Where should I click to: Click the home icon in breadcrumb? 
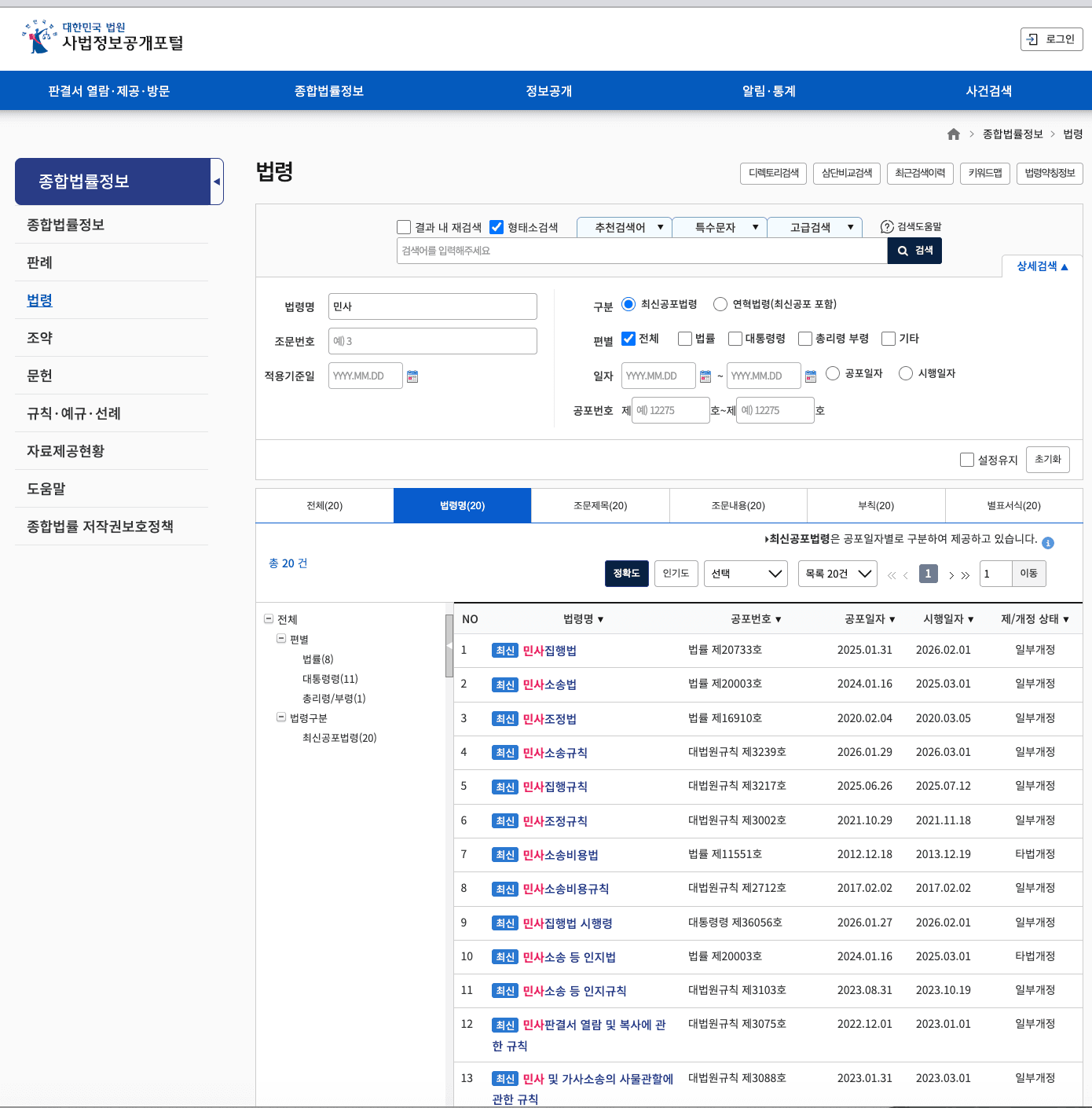[x=954, y=134]
